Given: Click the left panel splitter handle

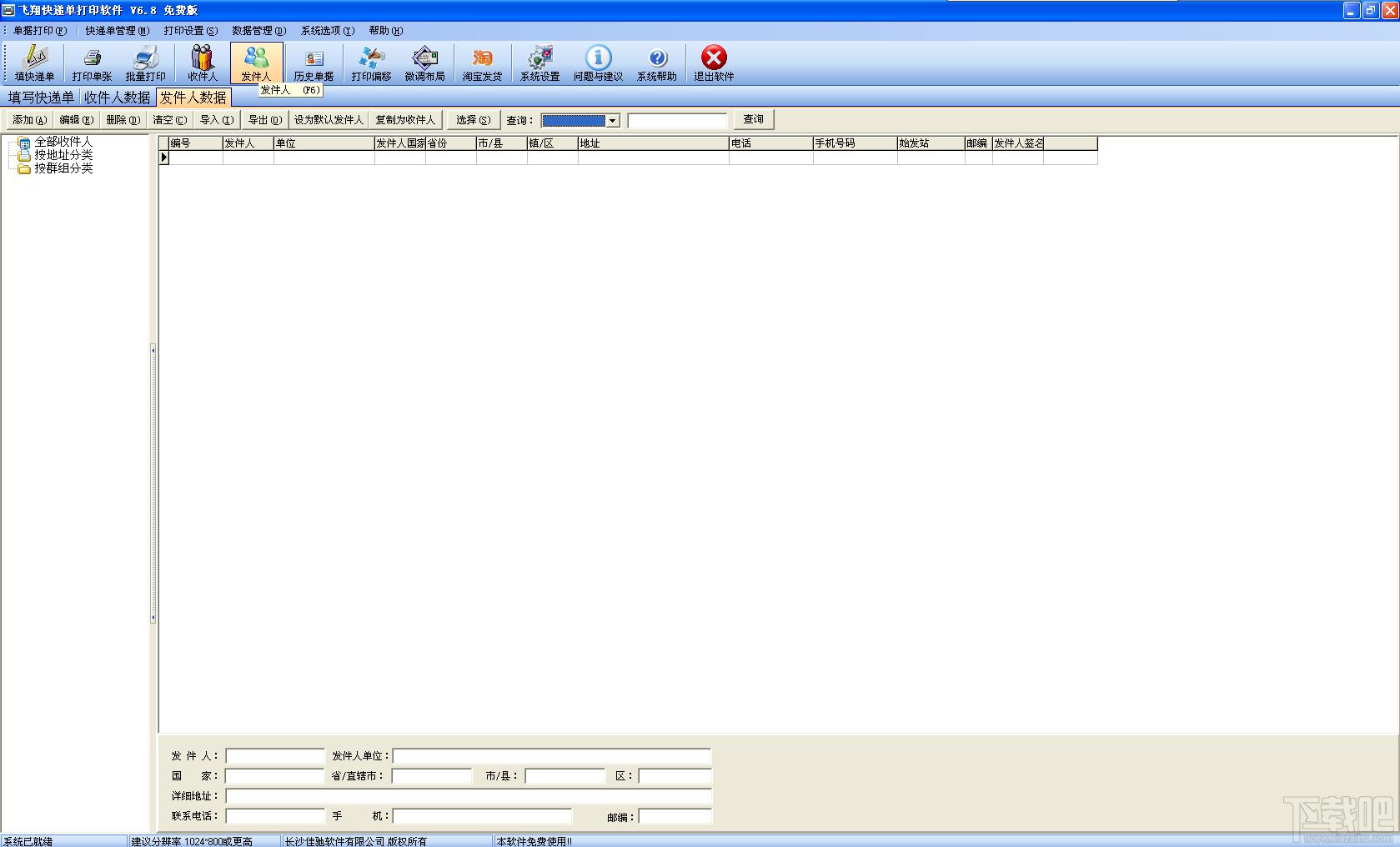Looking at the screenshot, I should coord(153,484).
